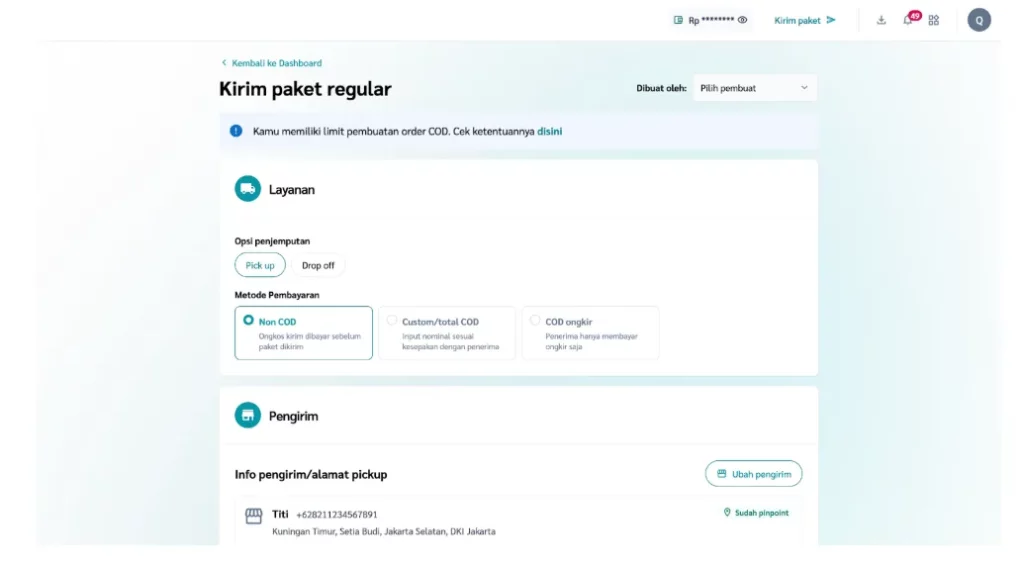Select the Custom/total COD radio option
This screenshot has width=1024, height=568.
click(392, 321)
